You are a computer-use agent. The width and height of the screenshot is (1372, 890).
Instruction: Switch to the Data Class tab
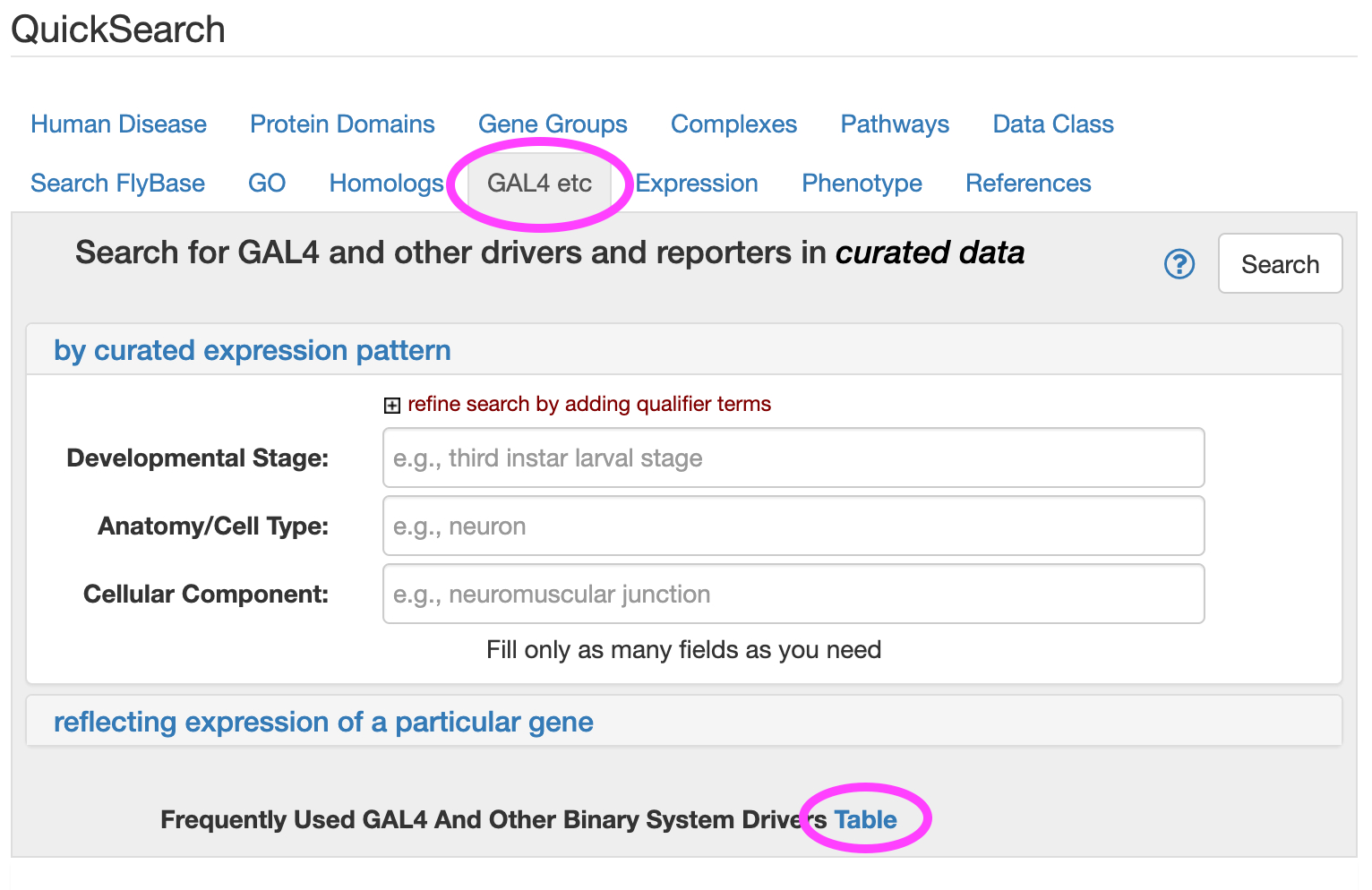(1053, 124)
